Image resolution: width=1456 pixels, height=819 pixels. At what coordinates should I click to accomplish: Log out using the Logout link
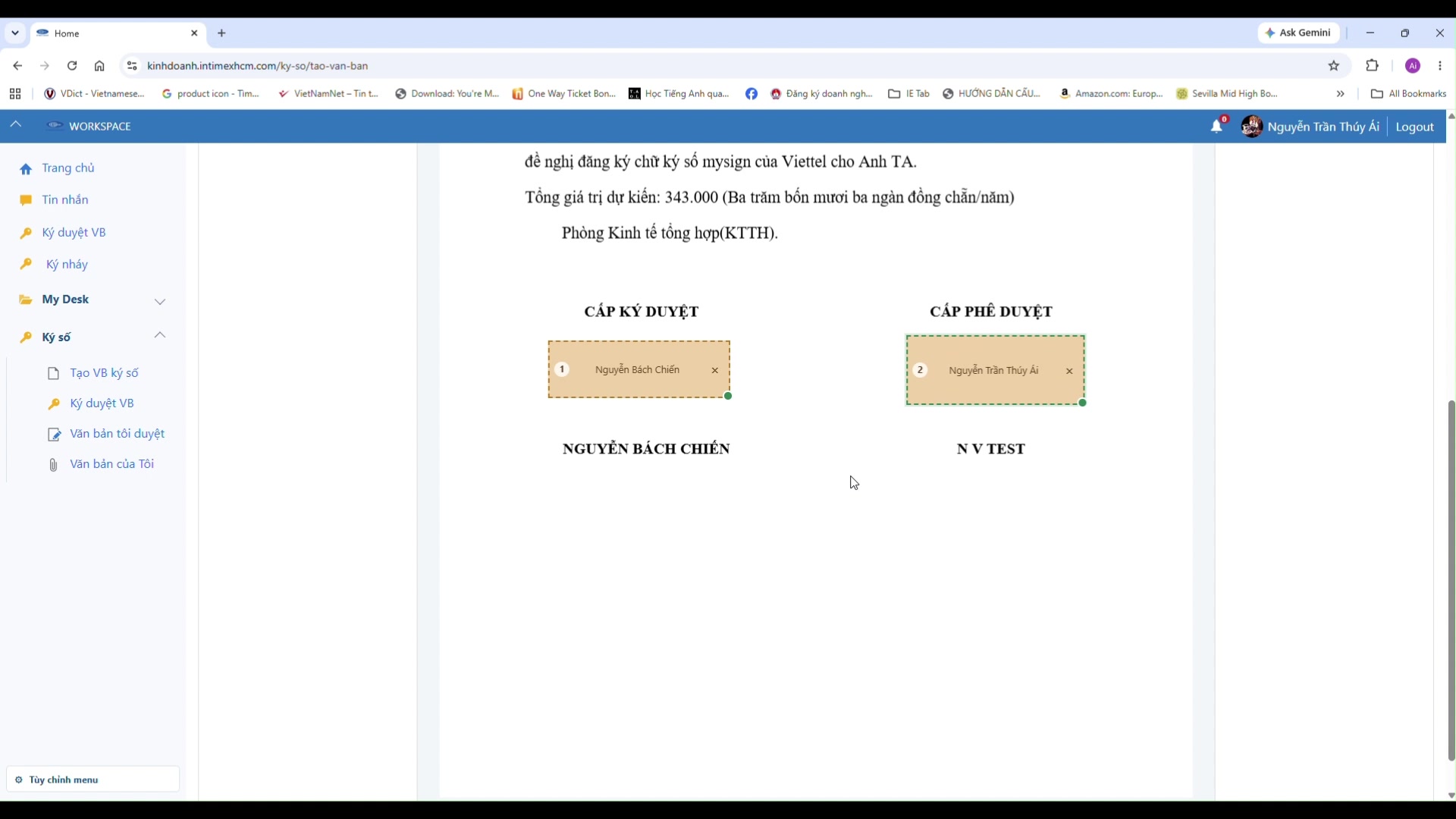click(x=1415, y=127)
